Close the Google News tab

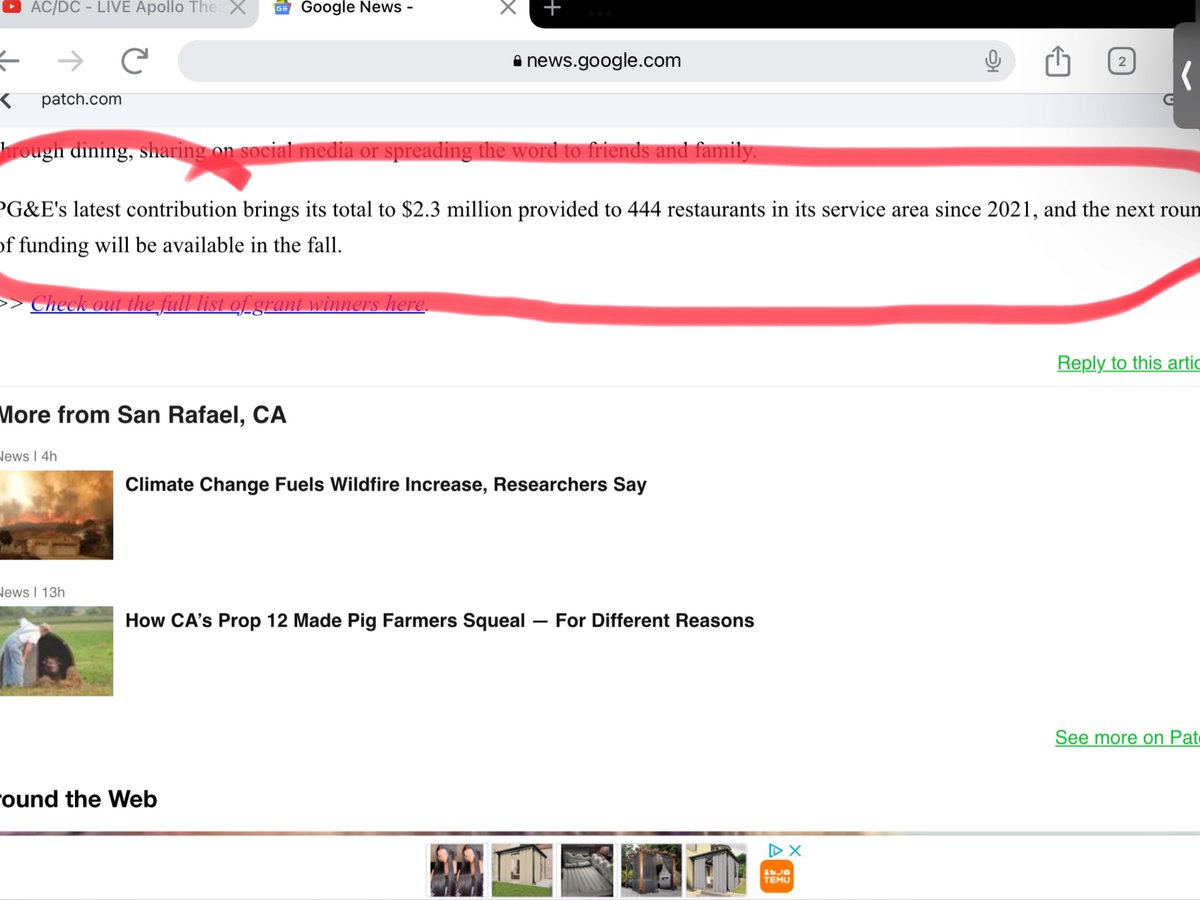click(508, 9)
